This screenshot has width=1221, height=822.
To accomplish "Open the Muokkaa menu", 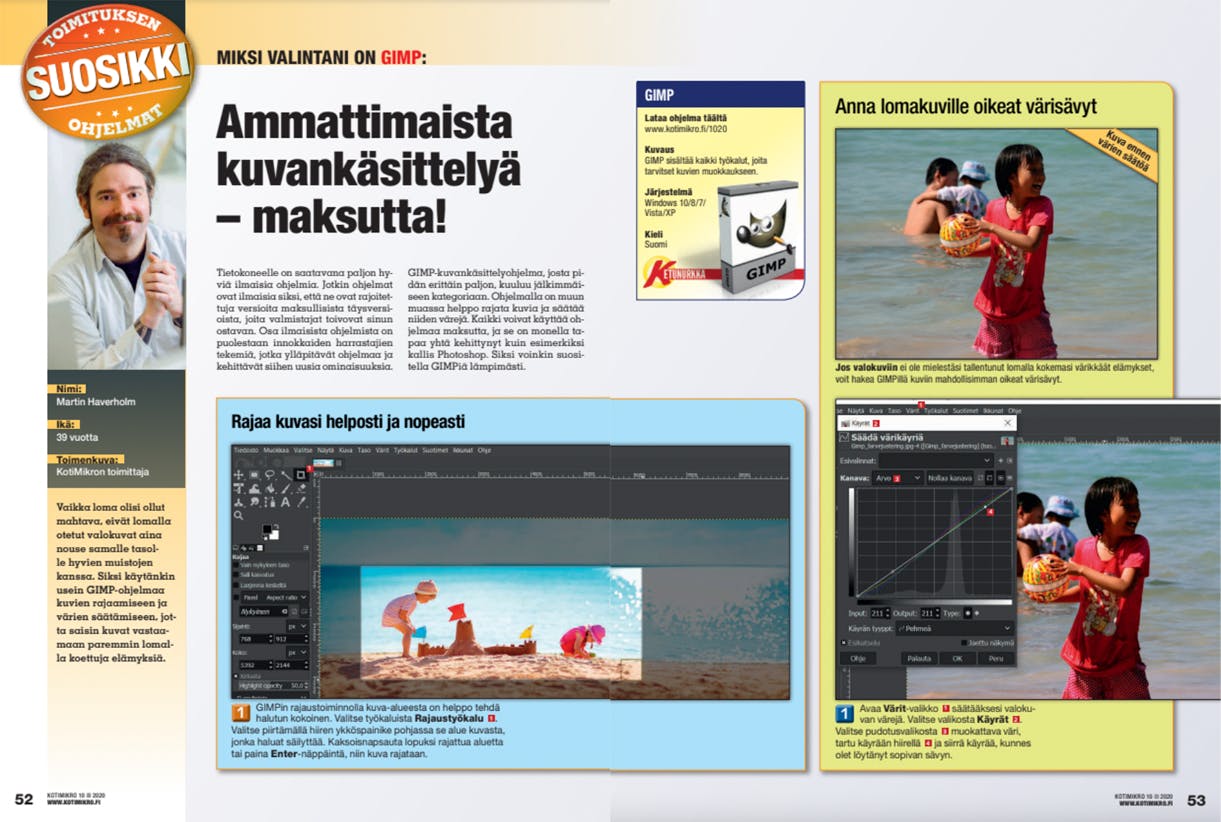I will (x=276, y=450).
